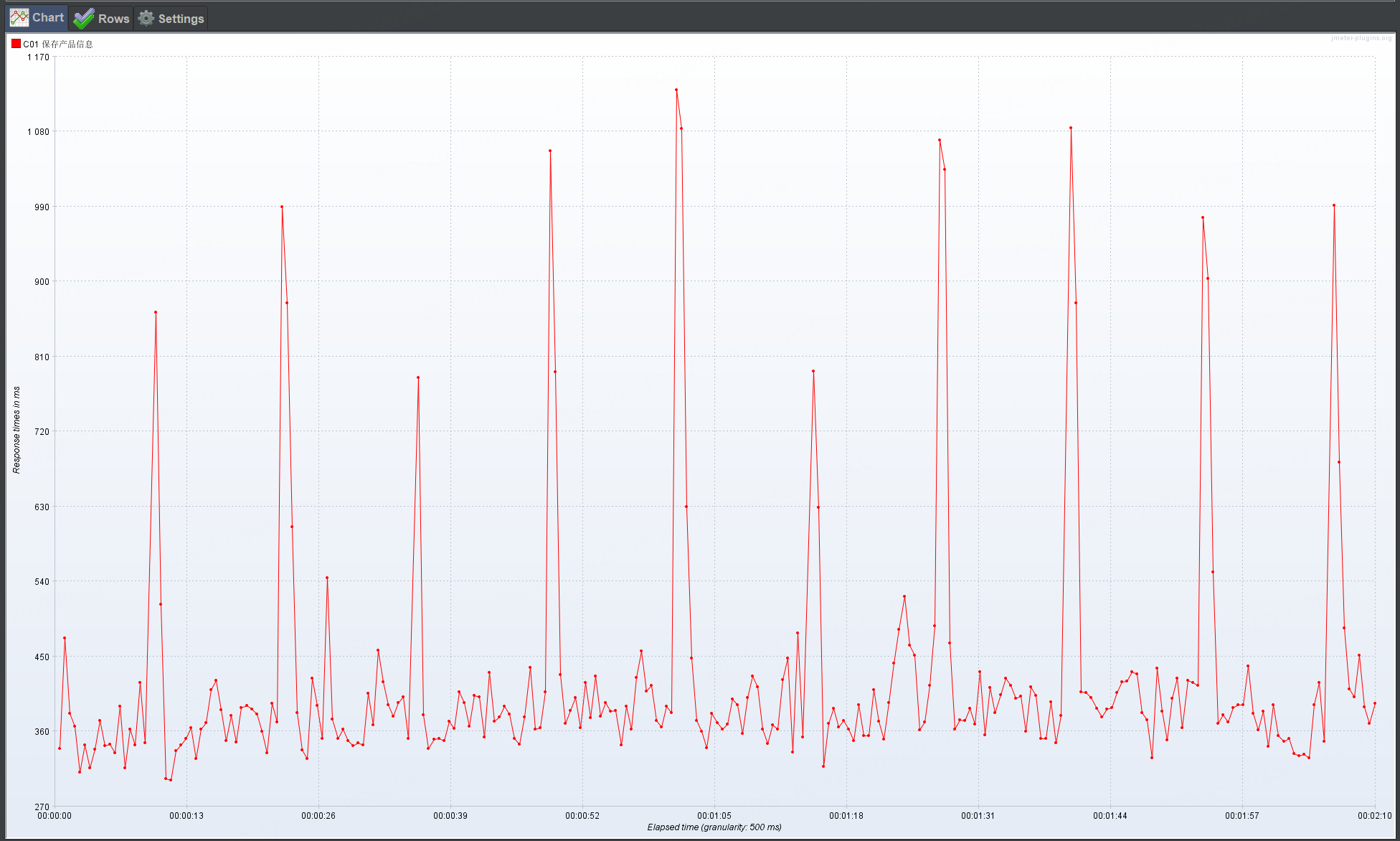Click the 810 y-axis label
1400x841 pixels.
coord(42,357)
